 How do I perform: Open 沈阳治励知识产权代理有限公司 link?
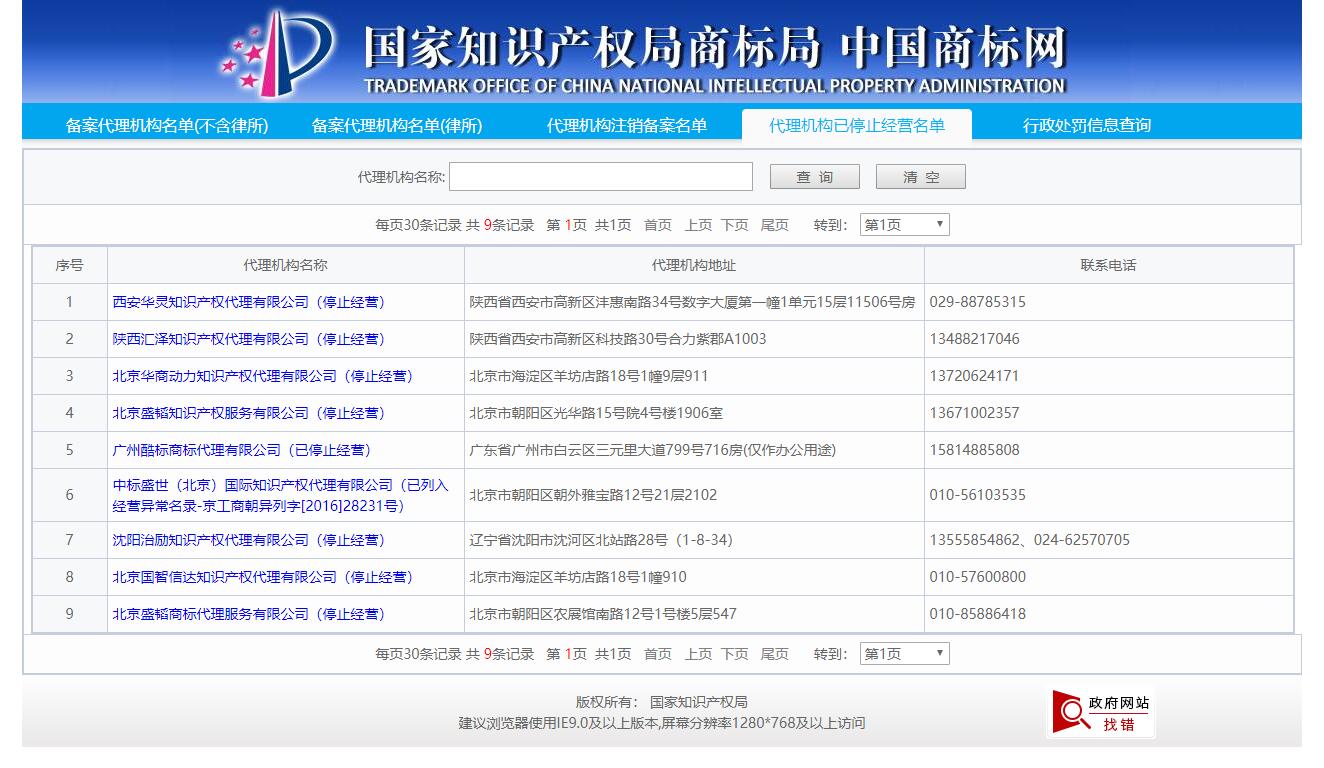pyautogui.click(x=249, y=540)
